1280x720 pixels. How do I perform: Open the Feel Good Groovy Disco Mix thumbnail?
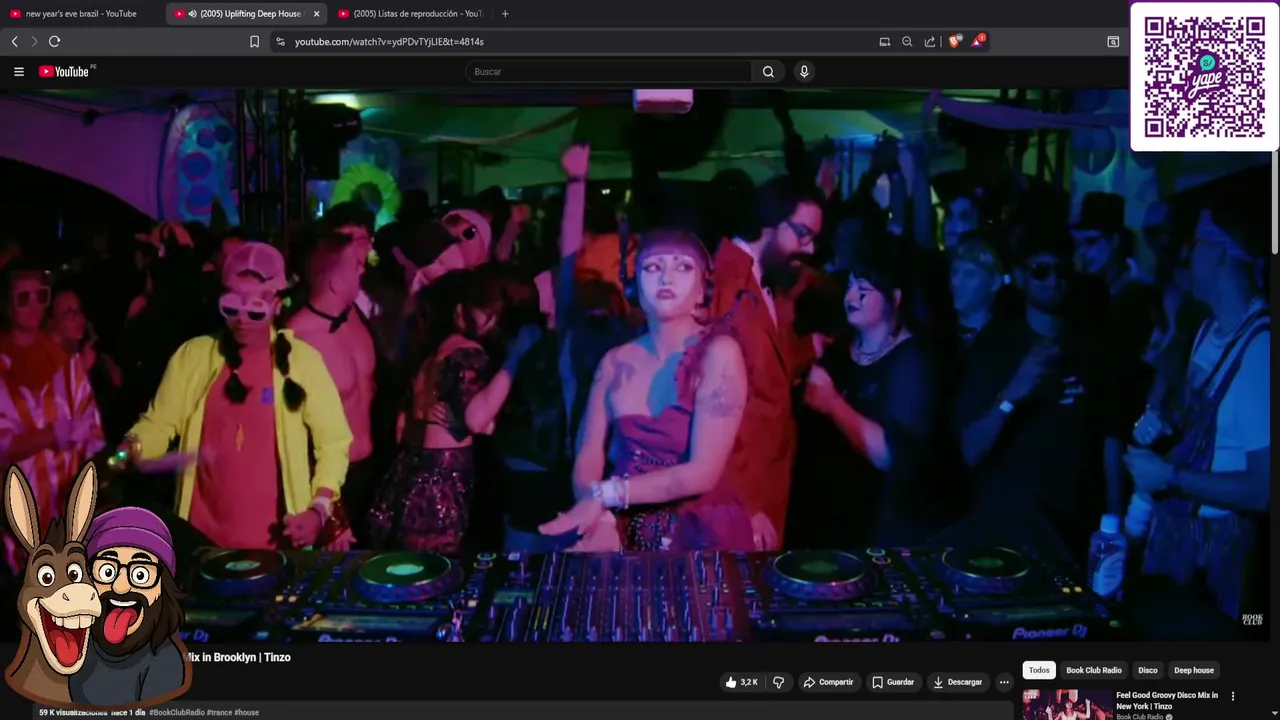point(1066,705)
